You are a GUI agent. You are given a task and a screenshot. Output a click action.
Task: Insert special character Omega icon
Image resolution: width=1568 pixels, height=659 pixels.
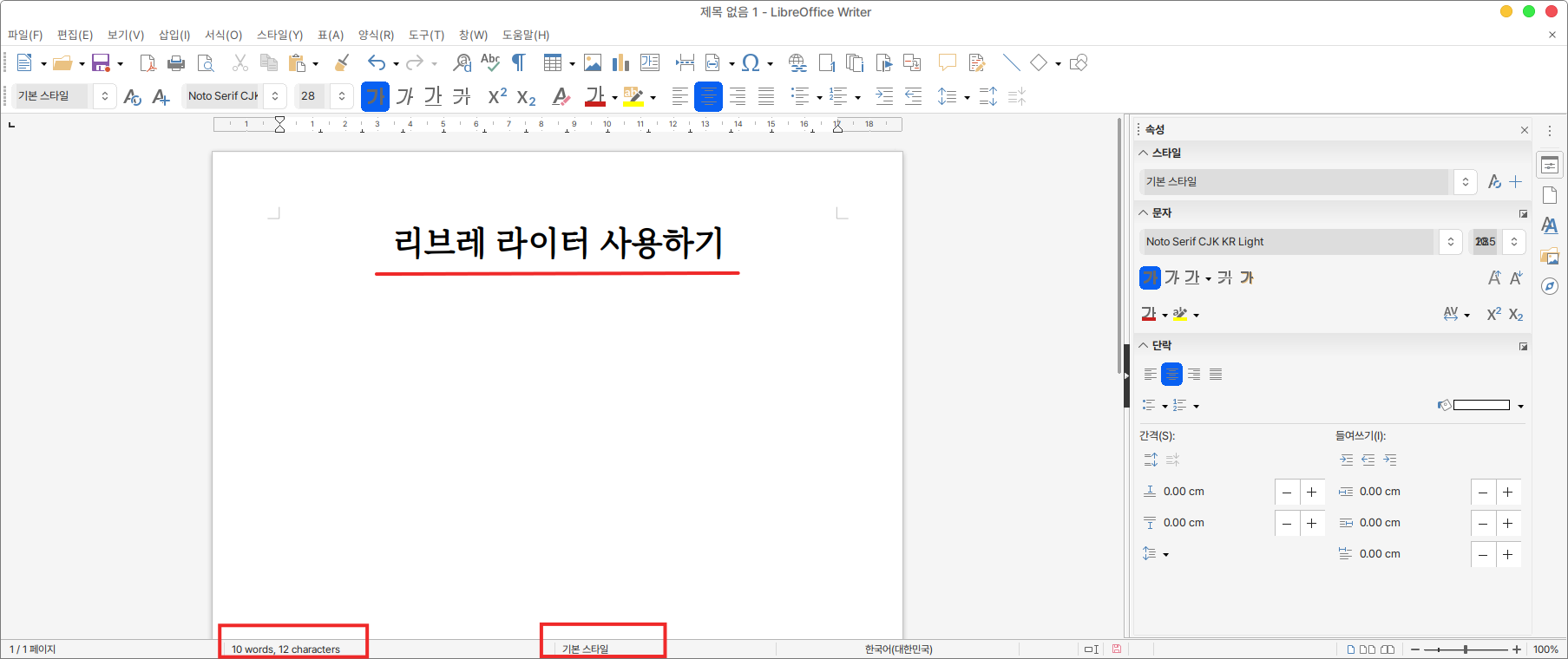(751, 62)
